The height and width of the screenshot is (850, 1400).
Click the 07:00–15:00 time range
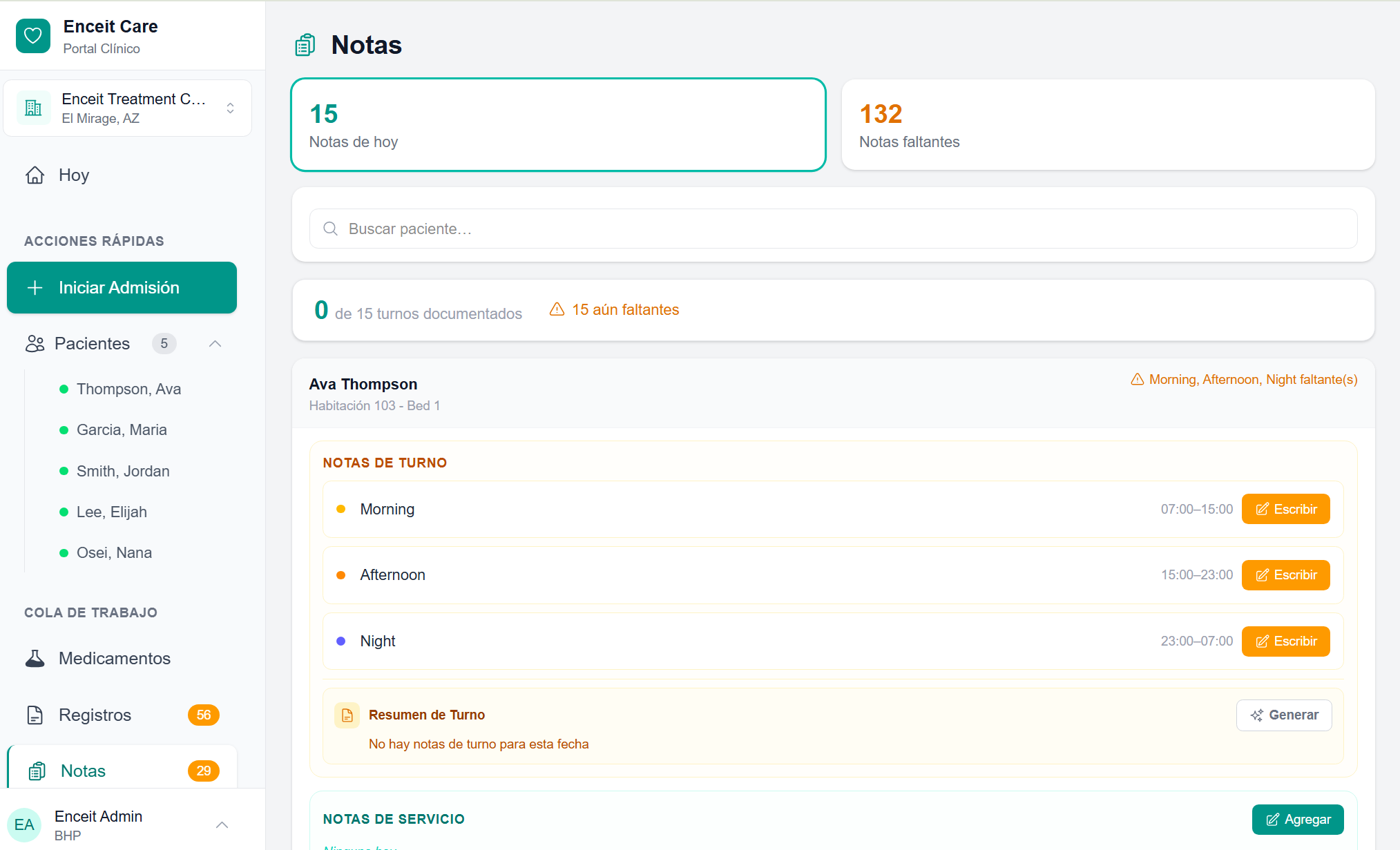pyautogui.click(x=1197, y=510)
